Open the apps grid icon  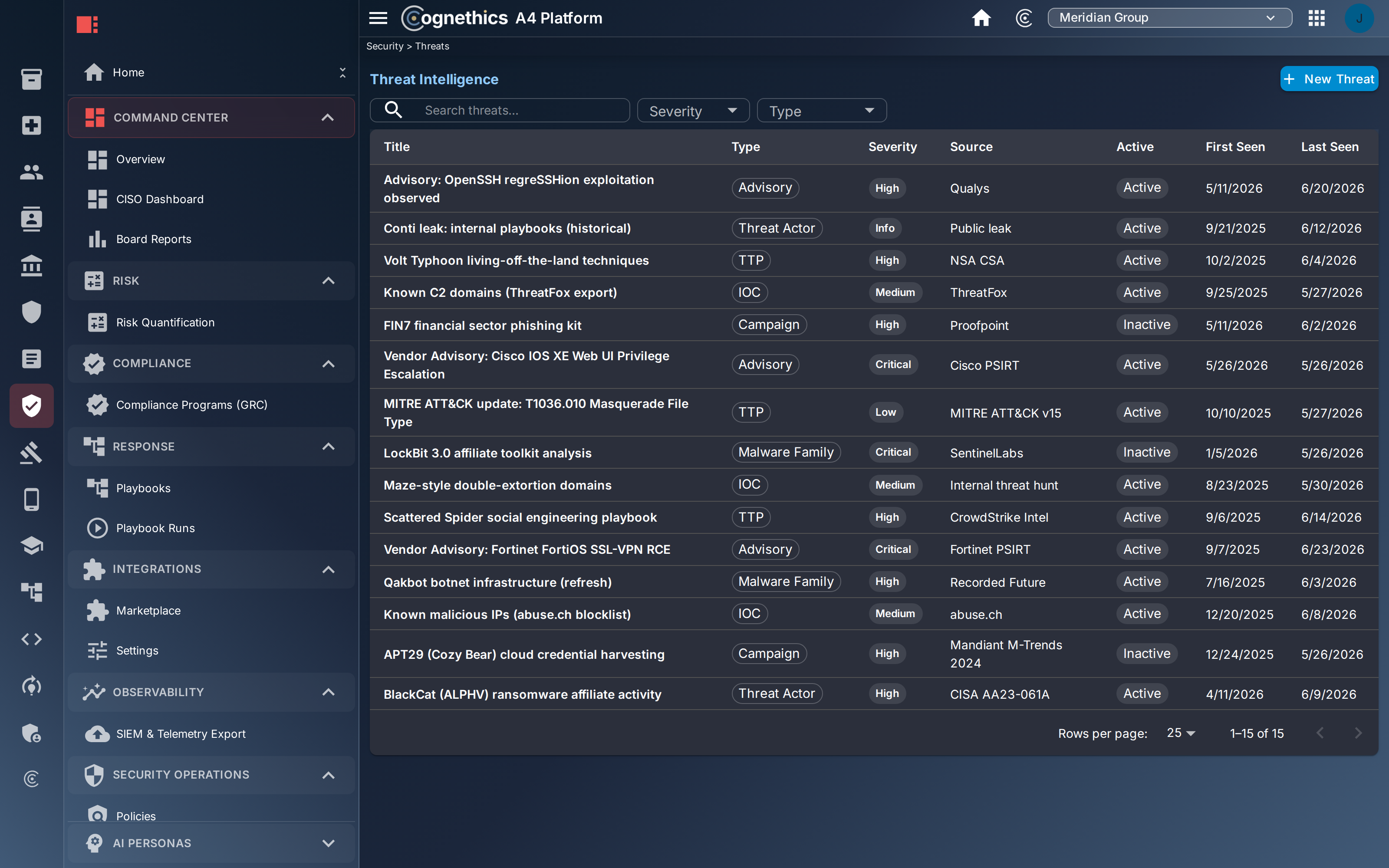pos(1316,18)
